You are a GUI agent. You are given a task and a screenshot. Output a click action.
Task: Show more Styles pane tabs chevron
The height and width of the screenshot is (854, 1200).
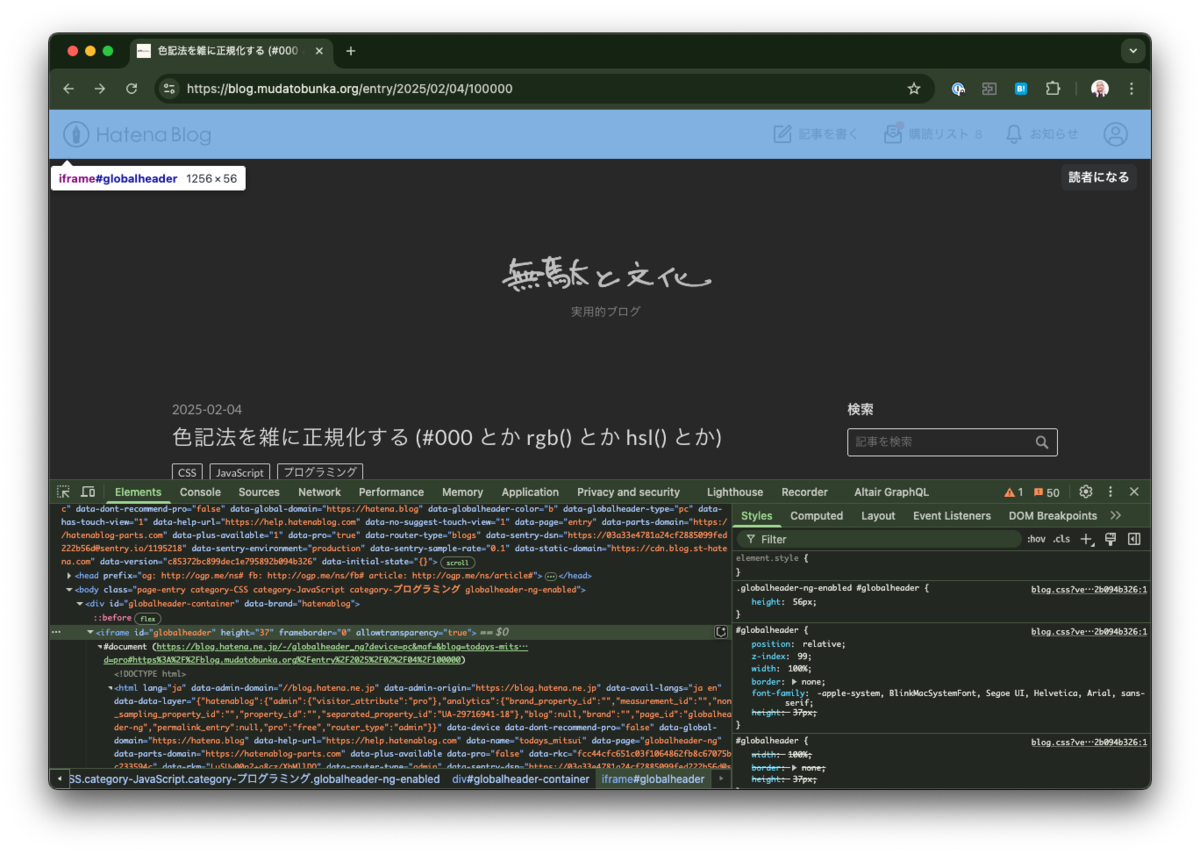[x=1116, y=516]
